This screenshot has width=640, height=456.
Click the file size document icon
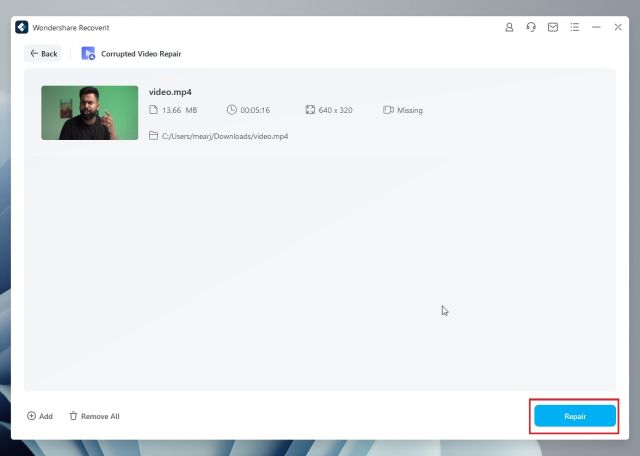(x=153, y=110)
